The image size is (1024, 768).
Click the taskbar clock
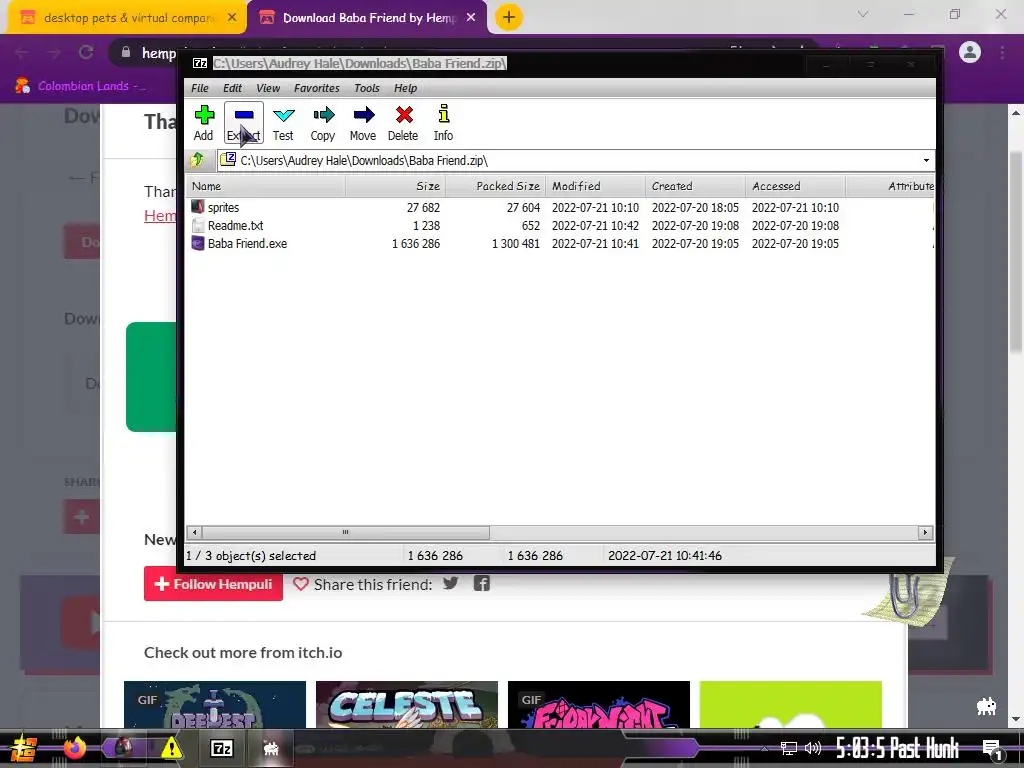[897, 748]
